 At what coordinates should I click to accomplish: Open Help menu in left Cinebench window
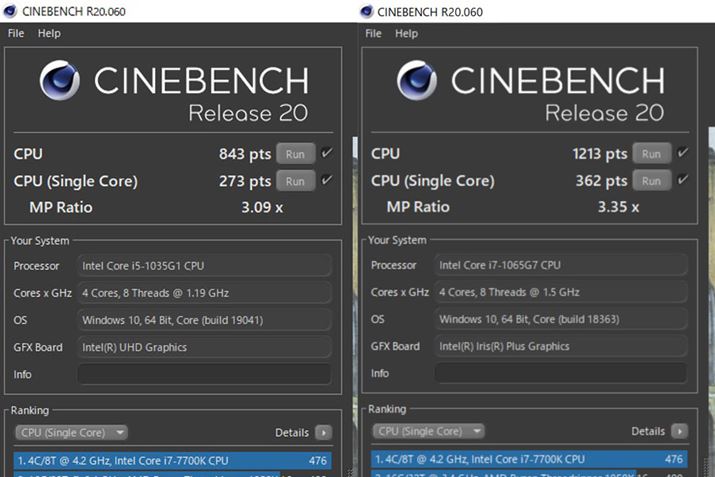49,33
